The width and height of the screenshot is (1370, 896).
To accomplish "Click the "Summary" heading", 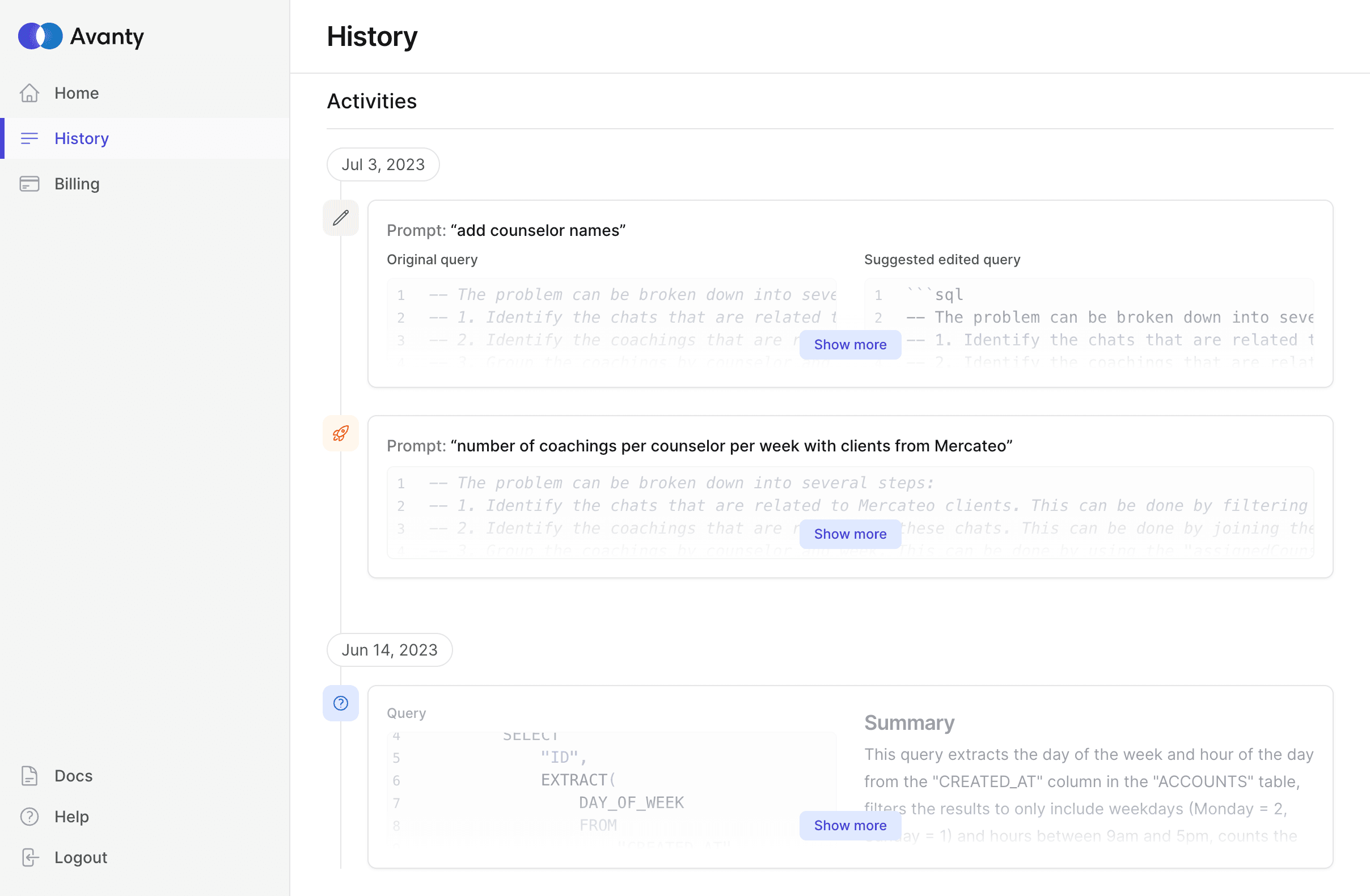I will point(910,722).
